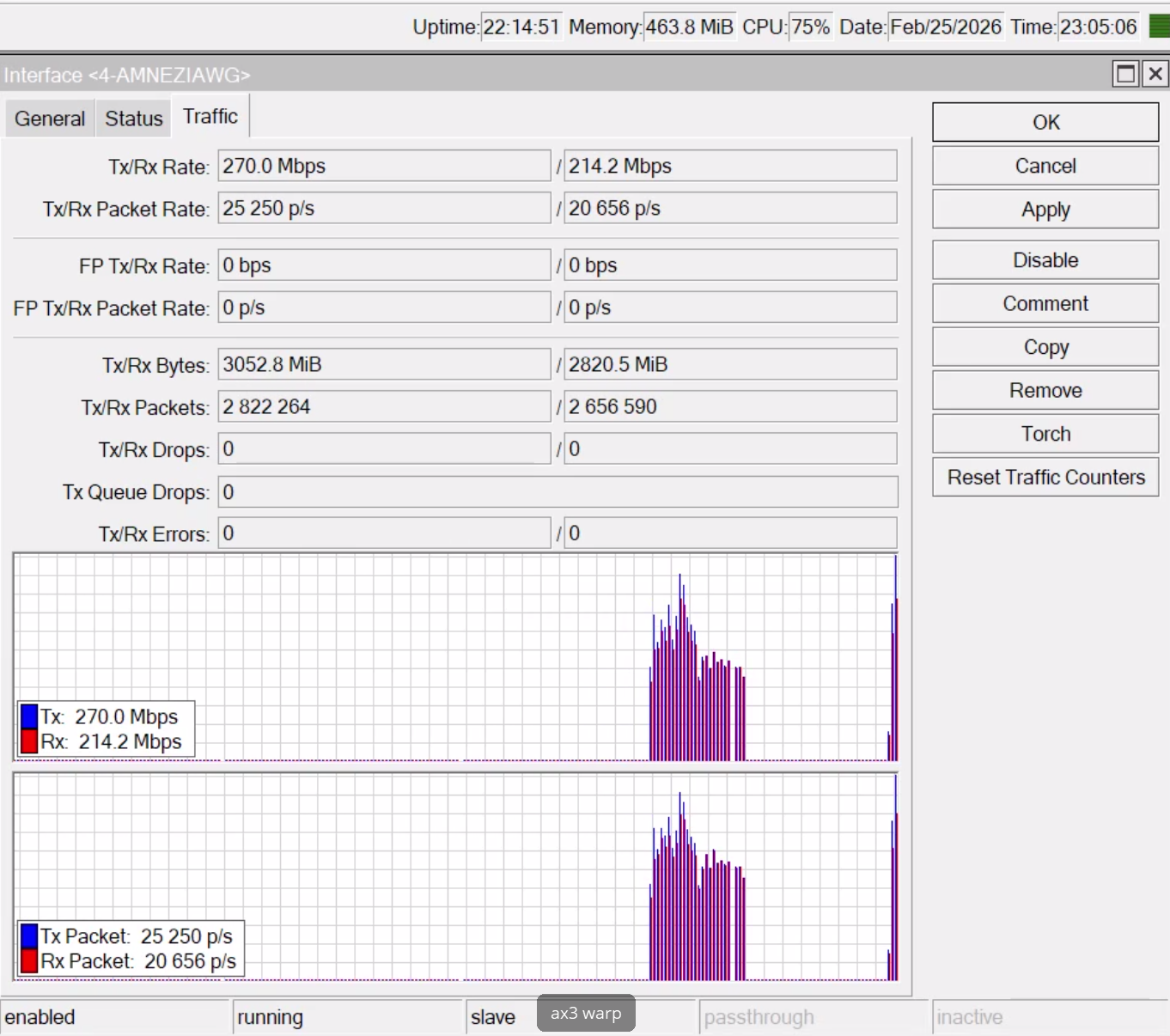
Task: Open the Status tab
Action: (x=133, y=119)
